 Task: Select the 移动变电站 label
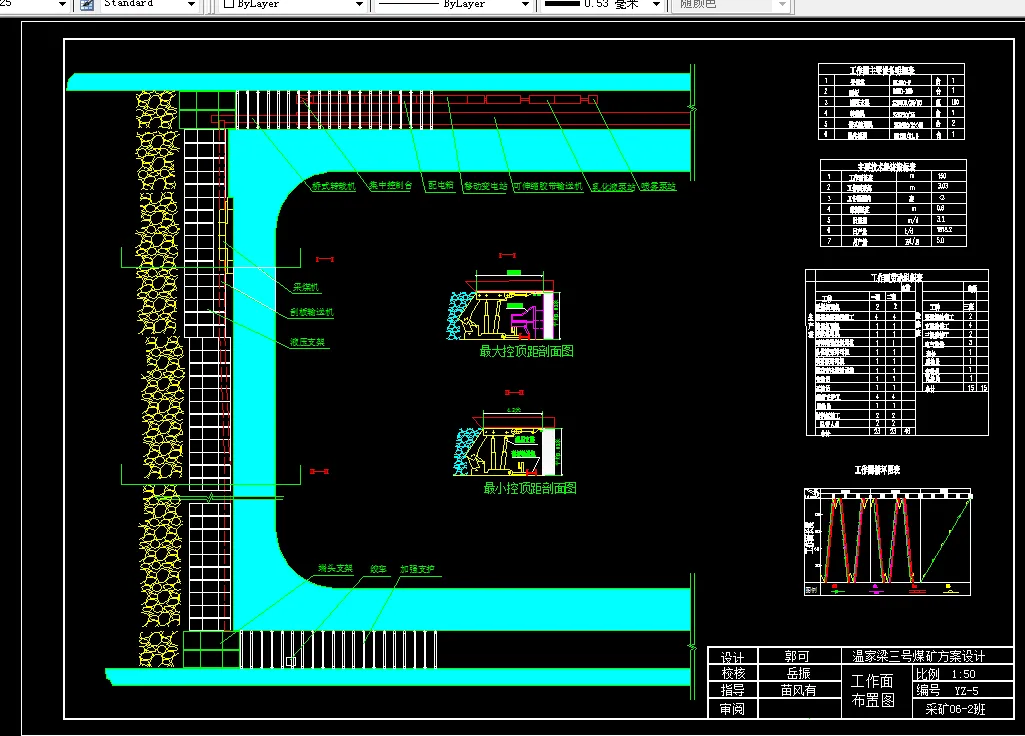click(485, 186)
